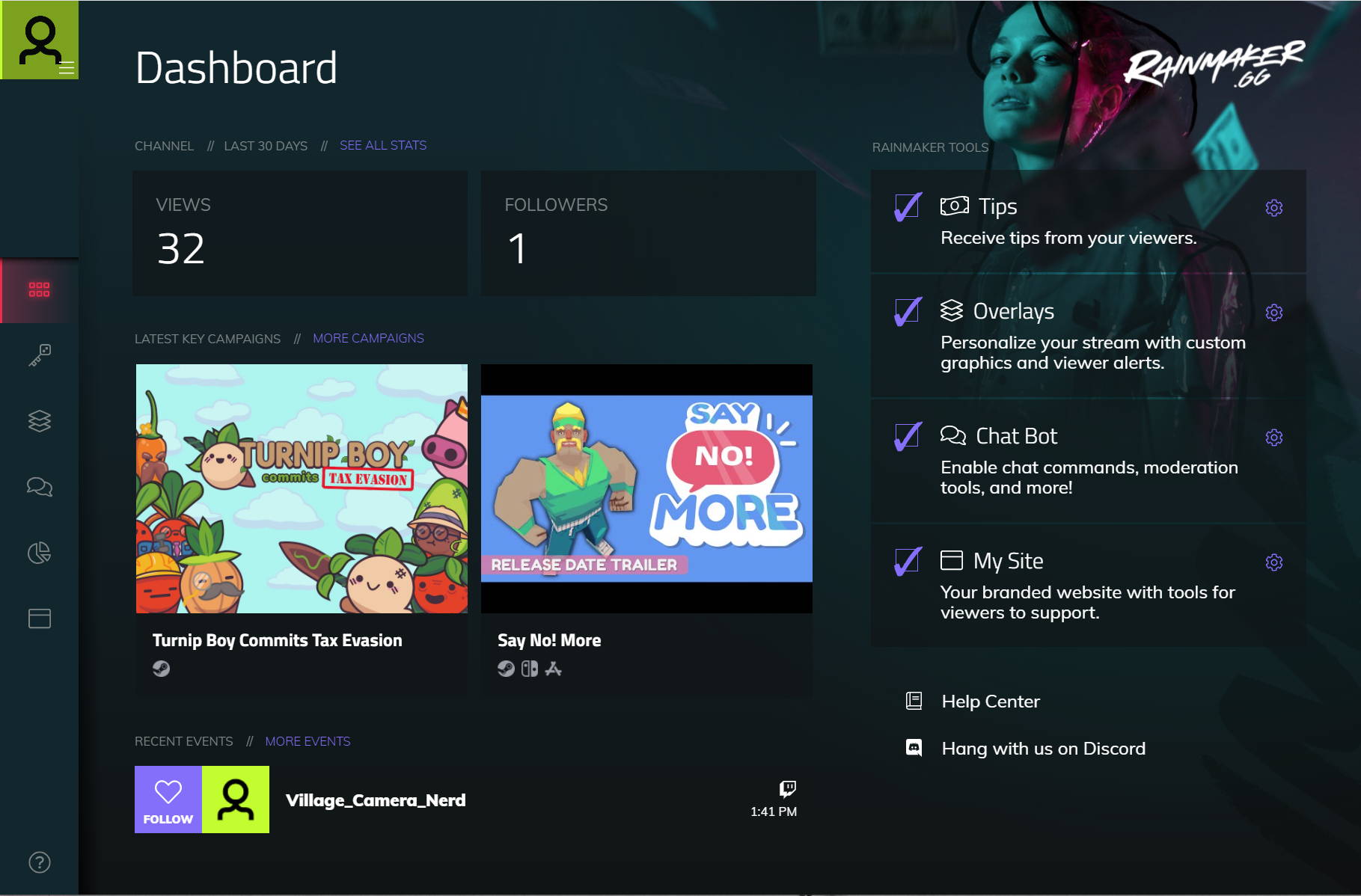Viewport: 1361px width, 896px height.
Task: Open the stats pie chart icon in sidebar
Action: pos(40,553)
